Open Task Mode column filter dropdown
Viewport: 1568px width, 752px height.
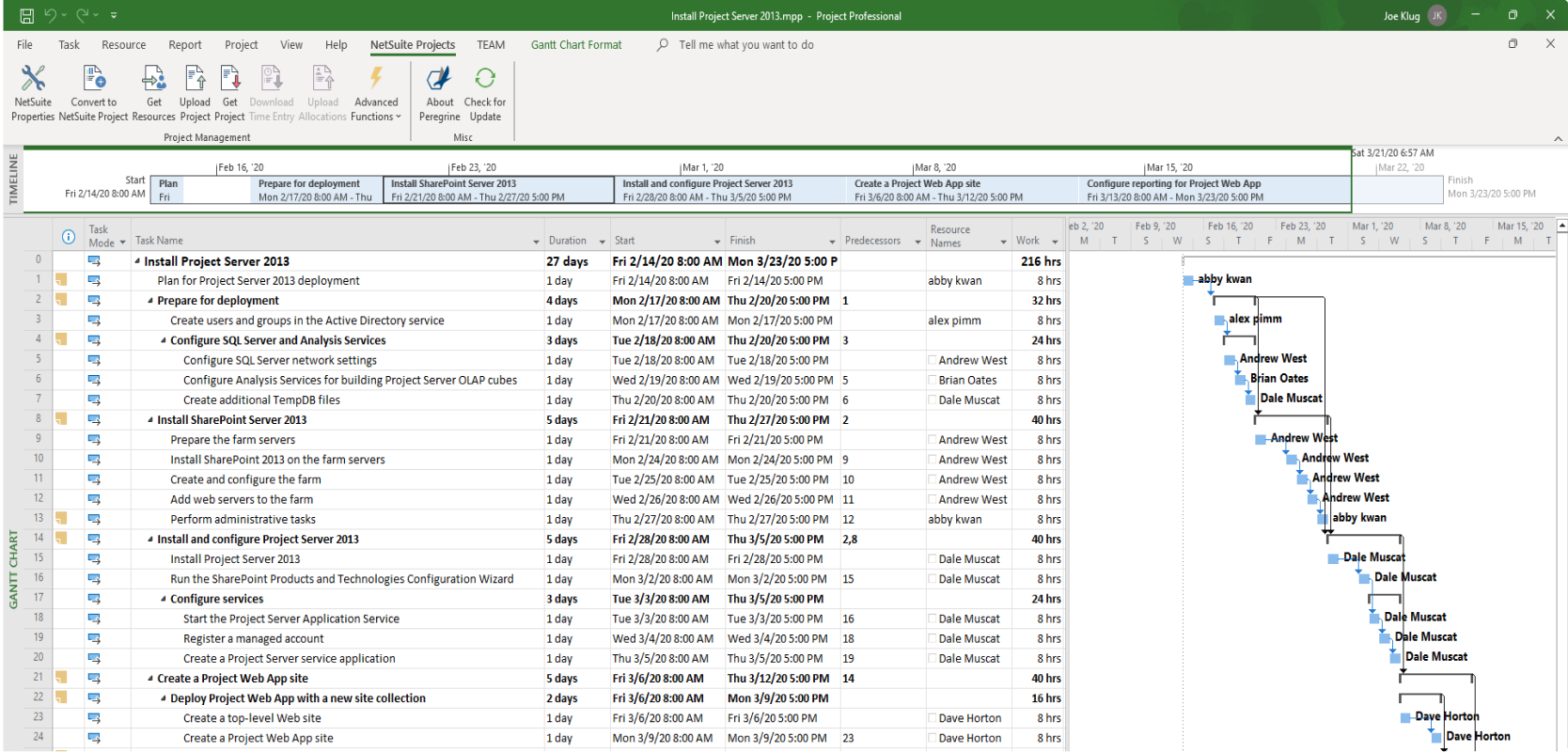122,243
